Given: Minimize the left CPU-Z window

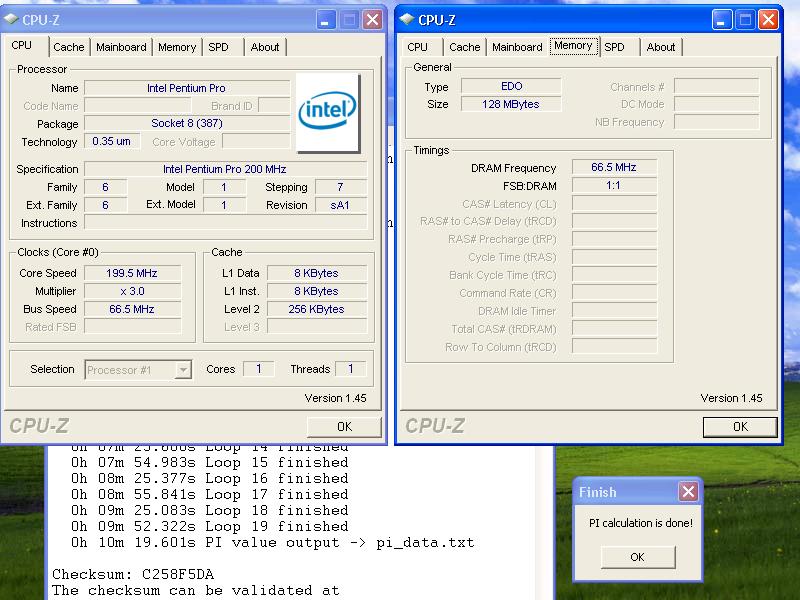Looking at the screenshot, I should pos(326,20).
